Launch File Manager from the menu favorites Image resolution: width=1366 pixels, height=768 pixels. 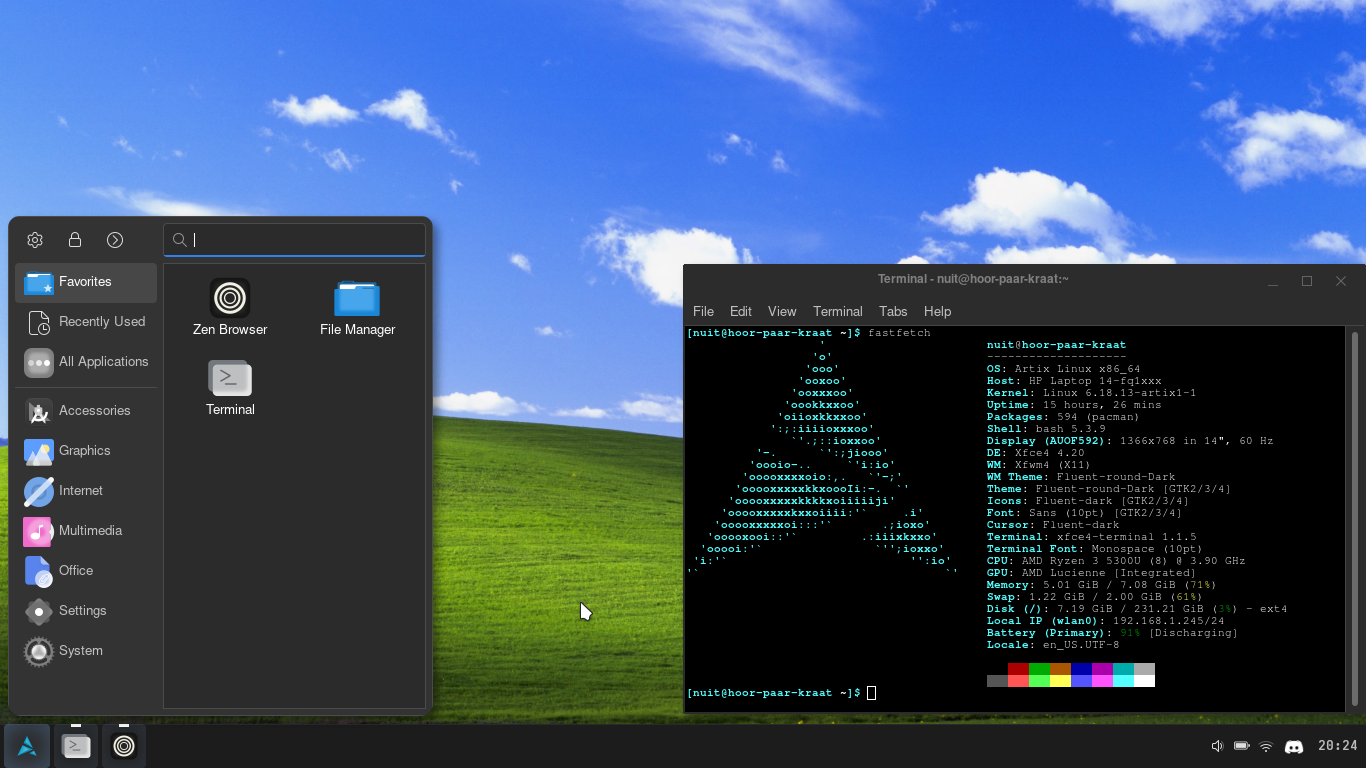(x=357, y=307)
